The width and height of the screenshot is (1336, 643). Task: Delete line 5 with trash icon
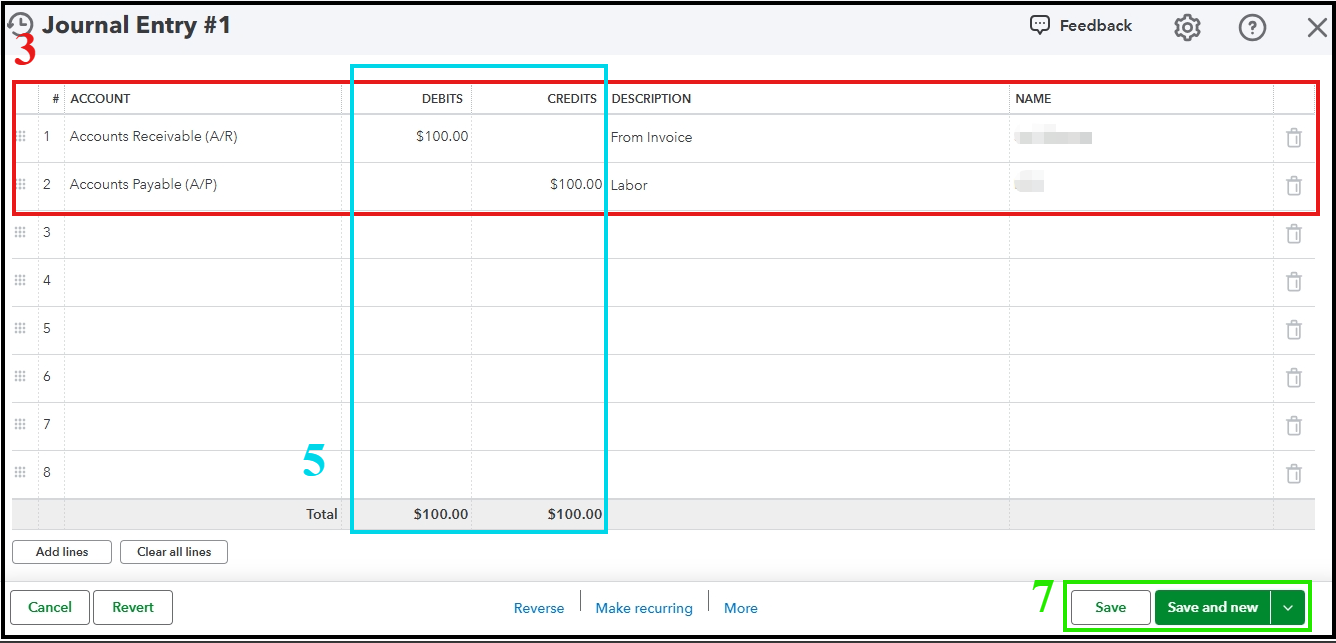click(x=1294, y=330)
